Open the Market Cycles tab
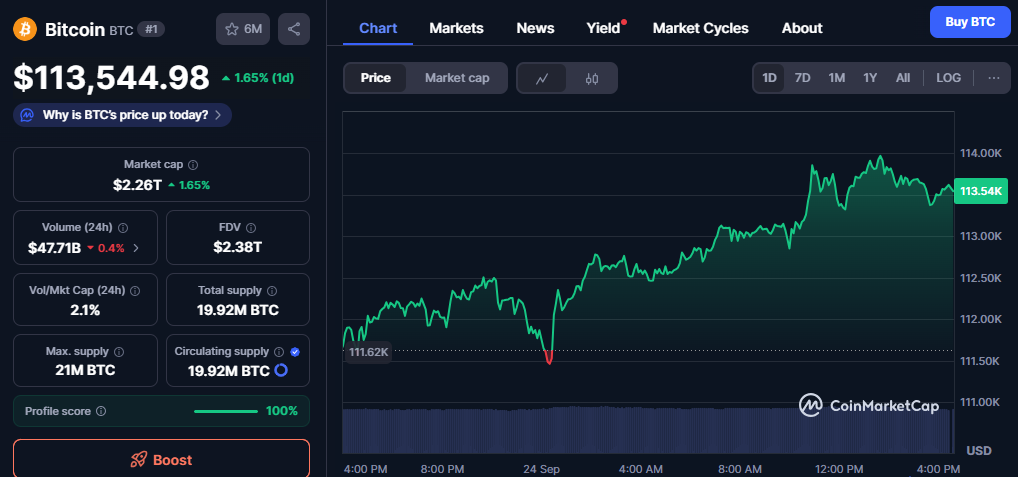Viewport: 1018px width, 477px height. click(x=701, y=29)
